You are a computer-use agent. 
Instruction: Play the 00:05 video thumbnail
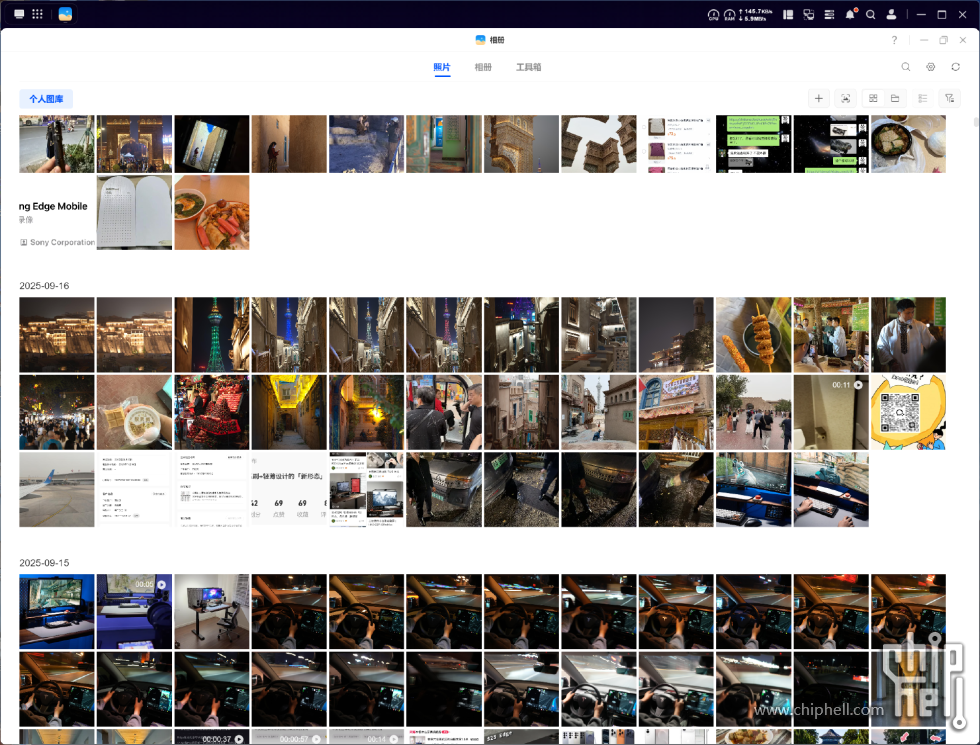click(x=134, y=611)
